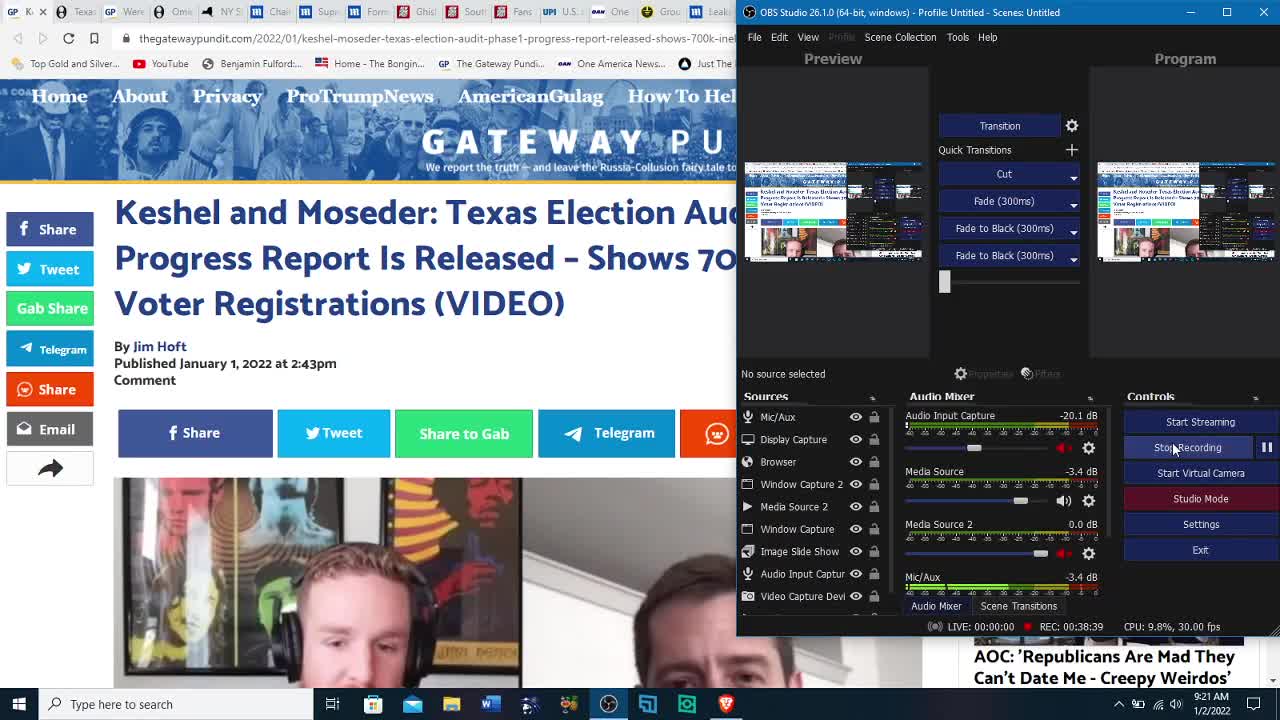Open the Media Source audio settings gear

(x=1089, y=501)
